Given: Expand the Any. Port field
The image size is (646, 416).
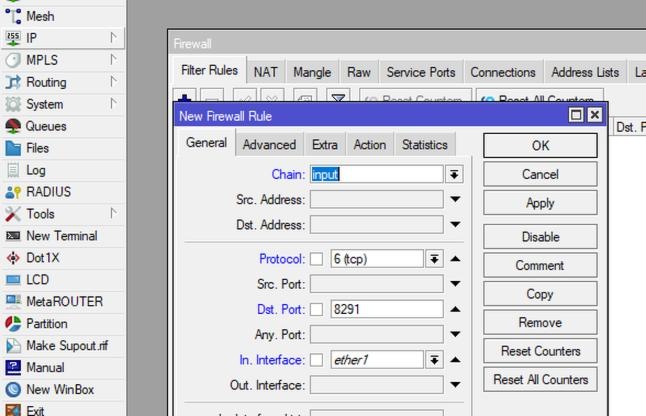Looking at the screenshot, I should click(x=455, y=334).
